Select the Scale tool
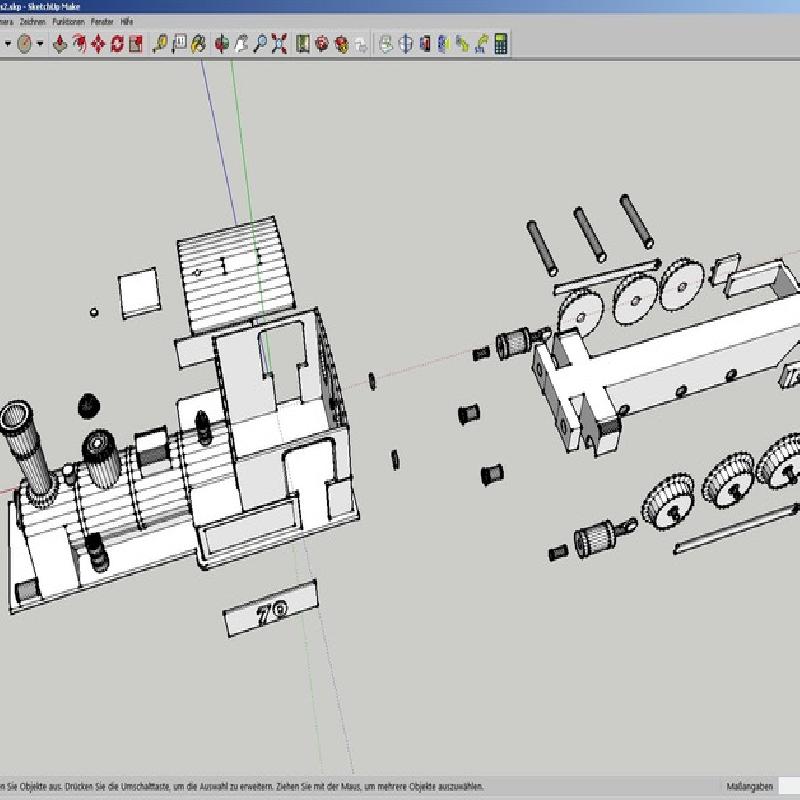Viewport: 800px width, 800px height. point(135,43)
